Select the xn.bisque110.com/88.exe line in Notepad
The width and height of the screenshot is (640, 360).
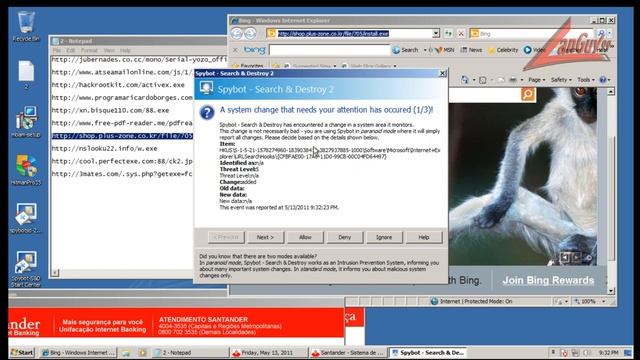(110, 110)
